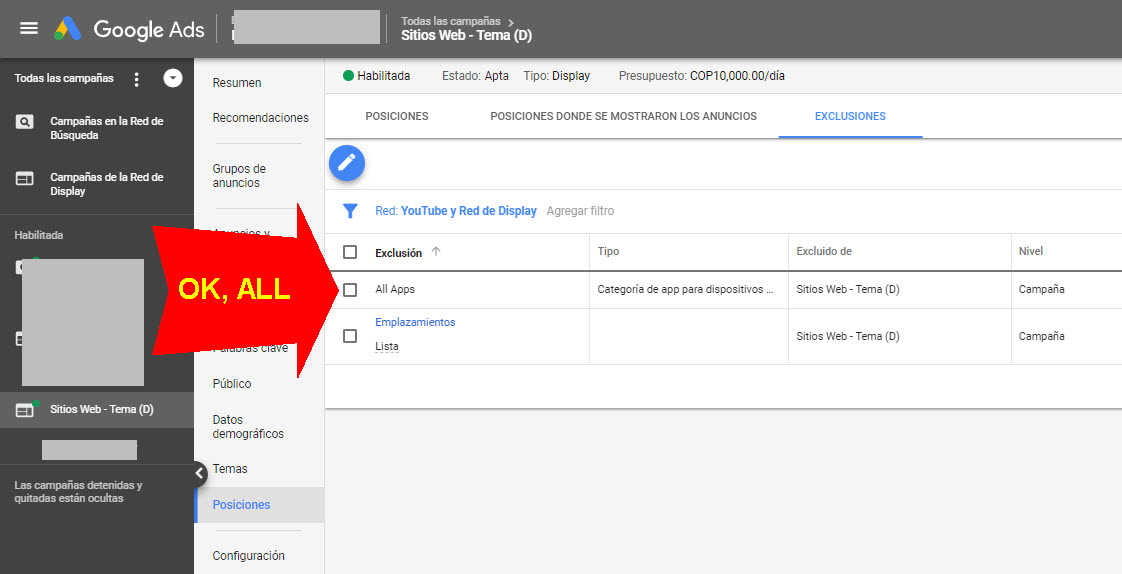Screen dimensions: 1122x574
Task: Click the sort arrow next to Exclusión
Action: coord(436,252)
